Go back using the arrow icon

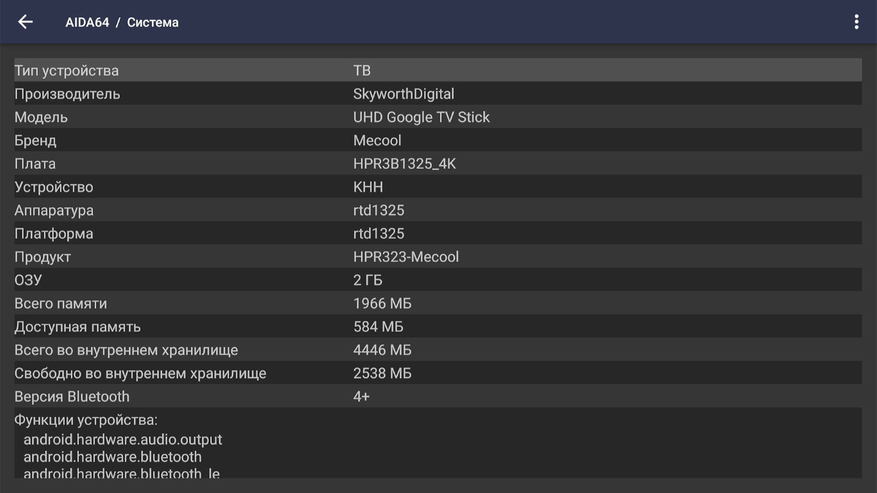26,22
